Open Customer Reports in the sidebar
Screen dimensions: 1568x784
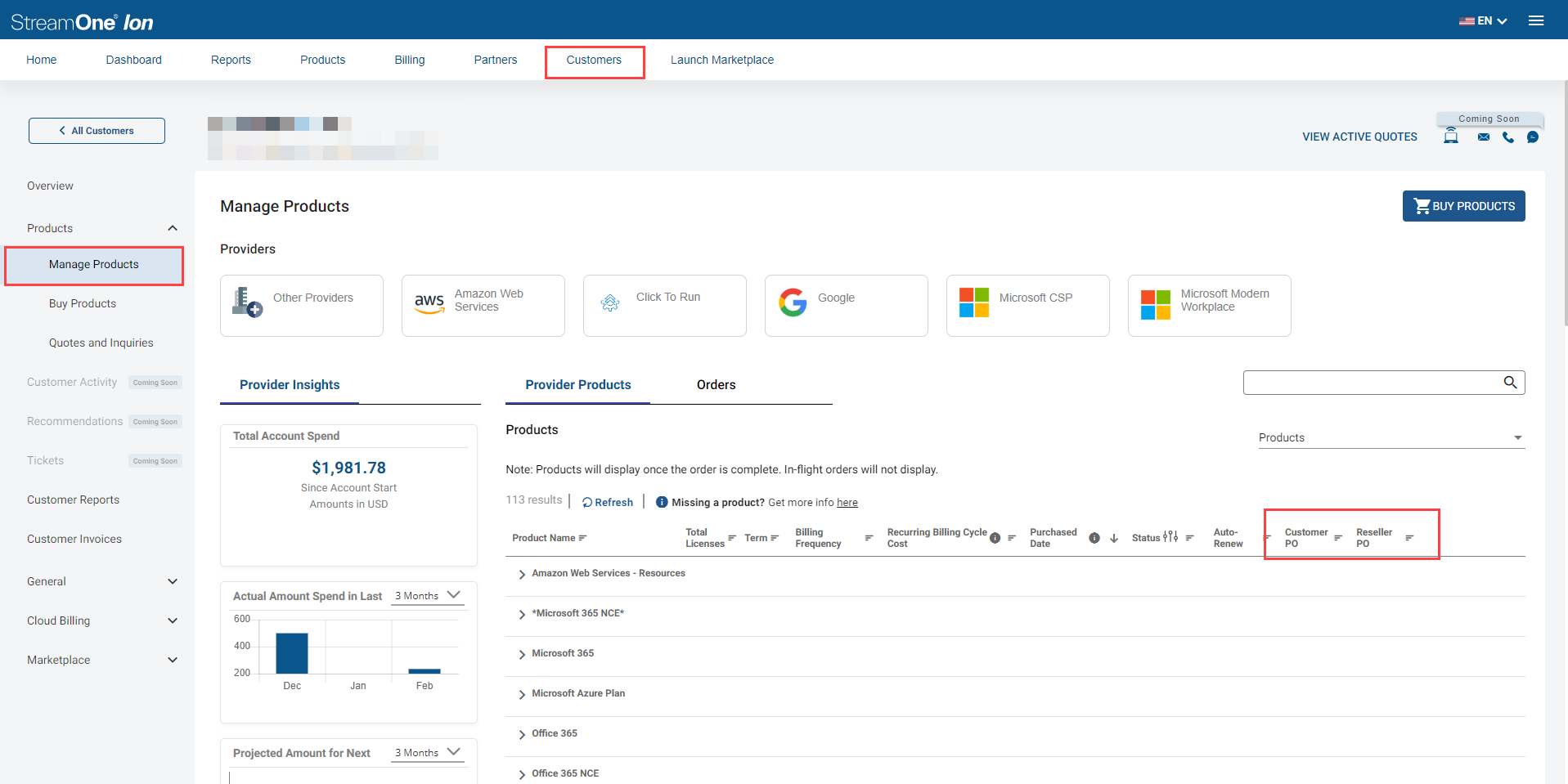pos(74,500)
